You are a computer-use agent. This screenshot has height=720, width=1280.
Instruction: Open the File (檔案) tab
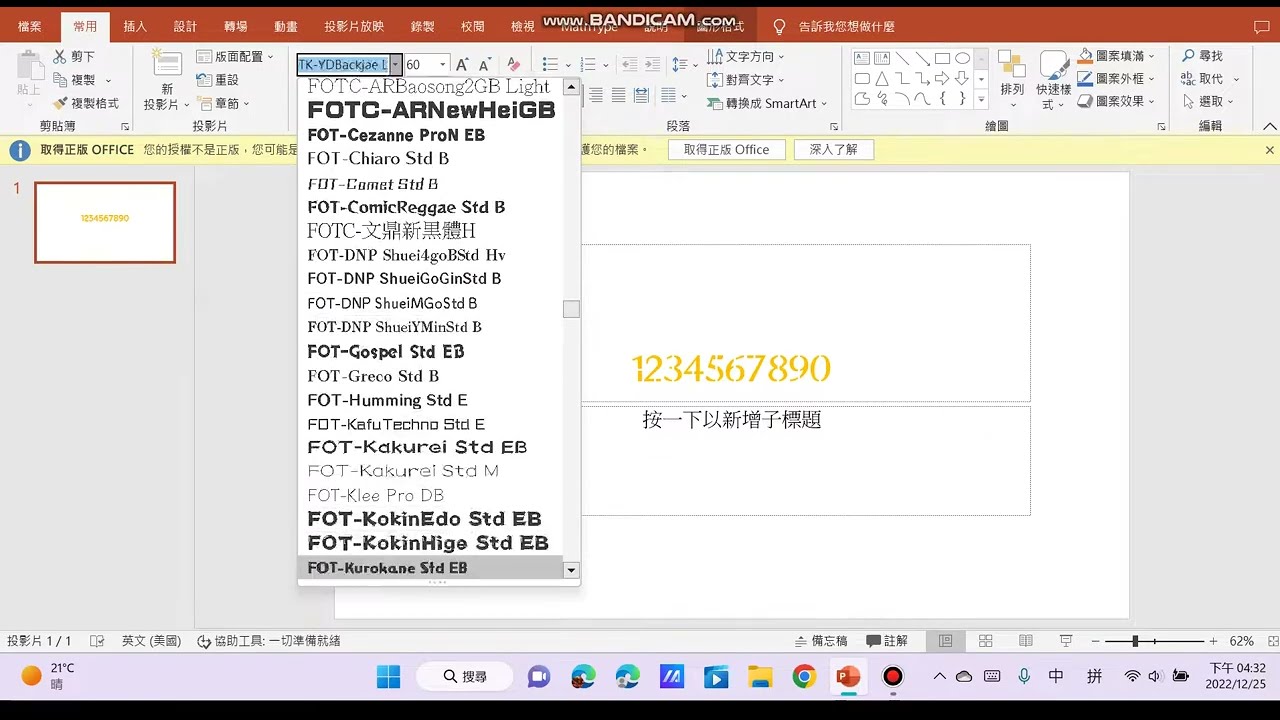point(30,27)
